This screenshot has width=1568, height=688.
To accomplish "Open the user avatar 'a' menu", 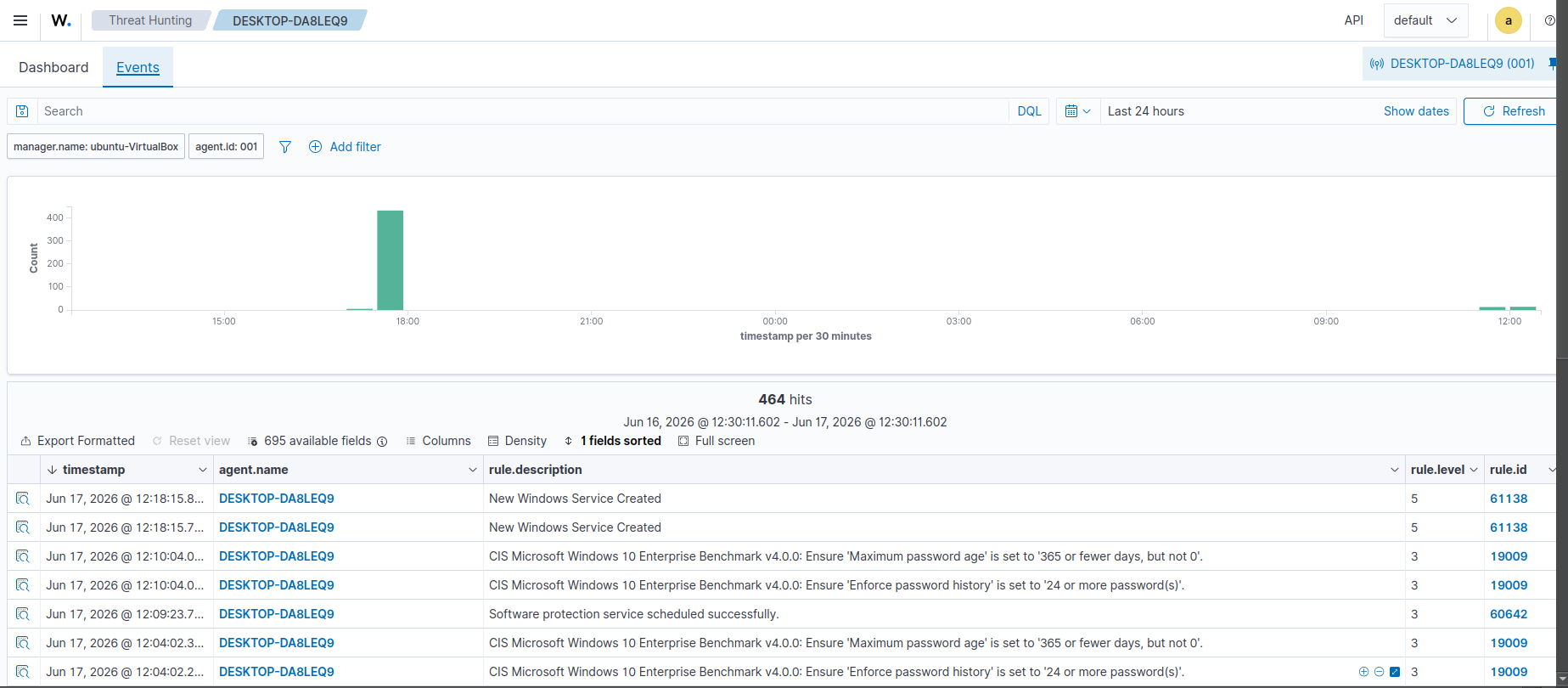I will (x=1509, y=20).
